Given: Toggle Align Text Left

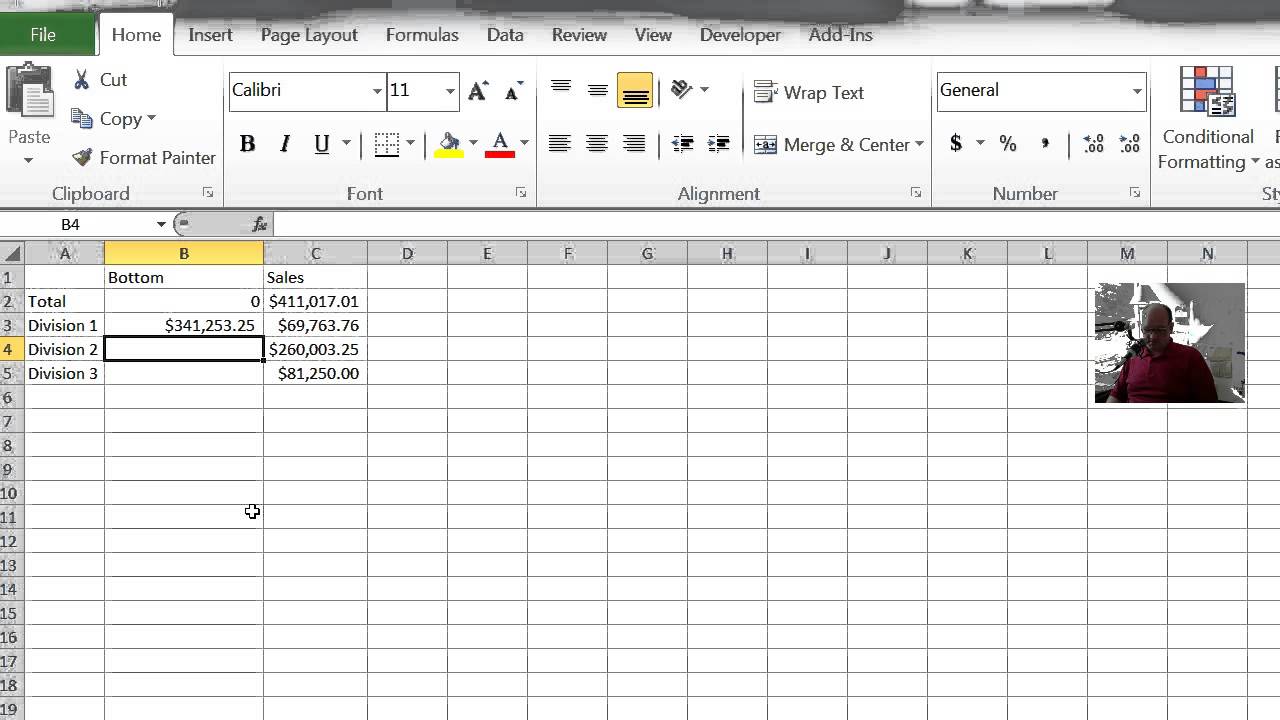Looking at the screenshot, I should click(x=560, y=144).
